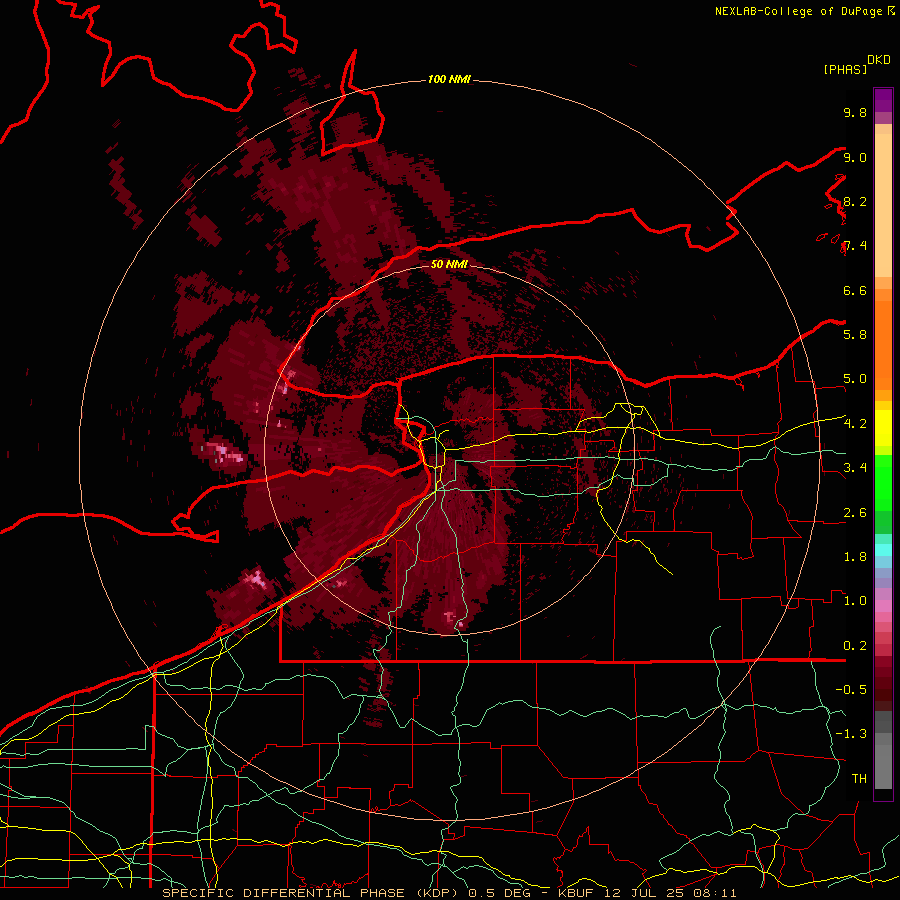
Task: Click the purple top segment of color scale
Action: click(883, 100)
